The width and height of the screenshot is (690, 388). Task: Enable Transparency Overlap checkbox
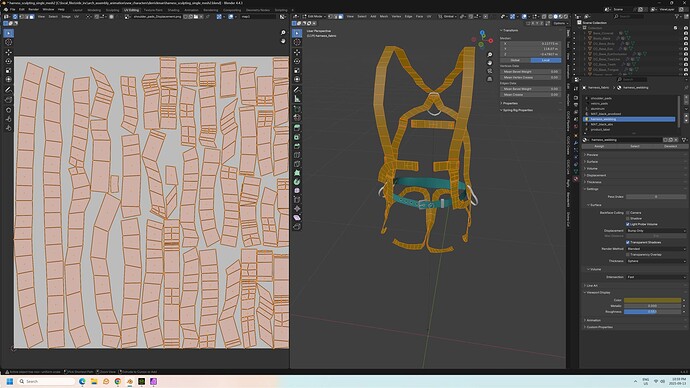pos(628,255)
